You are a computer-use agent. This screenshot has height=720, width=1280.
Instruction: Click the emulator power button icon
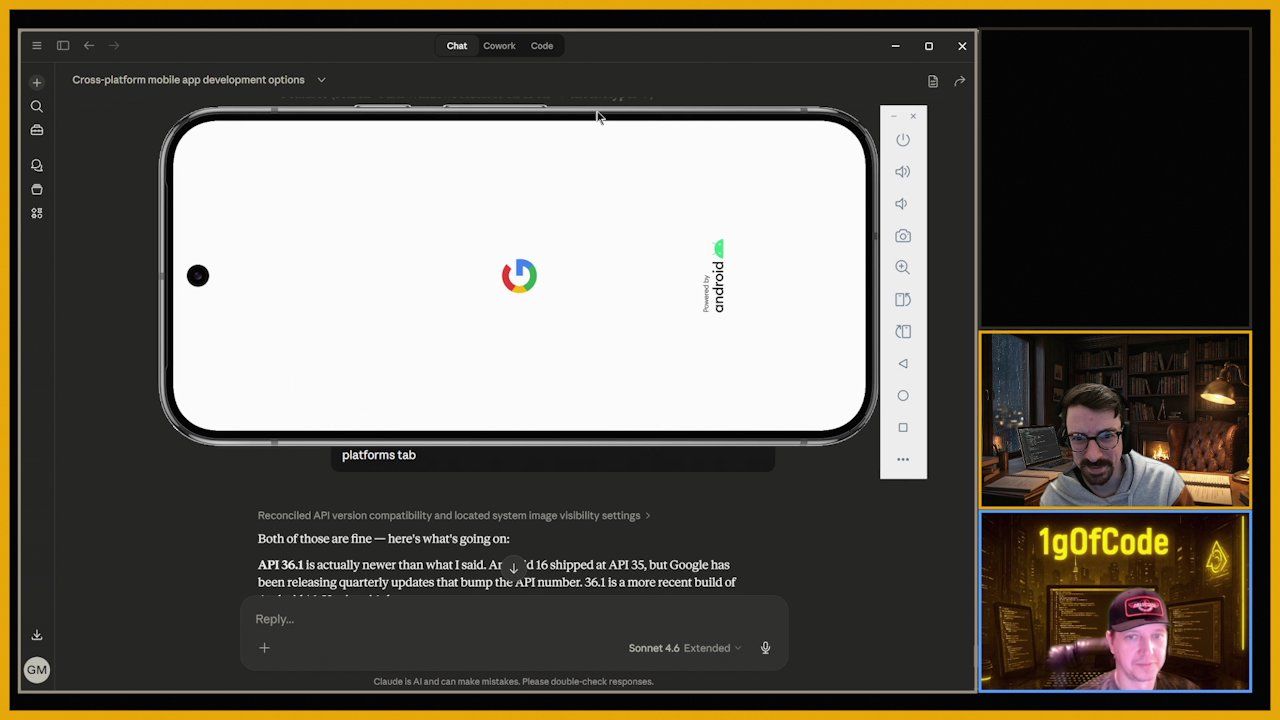pyautogui.click(x=903, y=140)
